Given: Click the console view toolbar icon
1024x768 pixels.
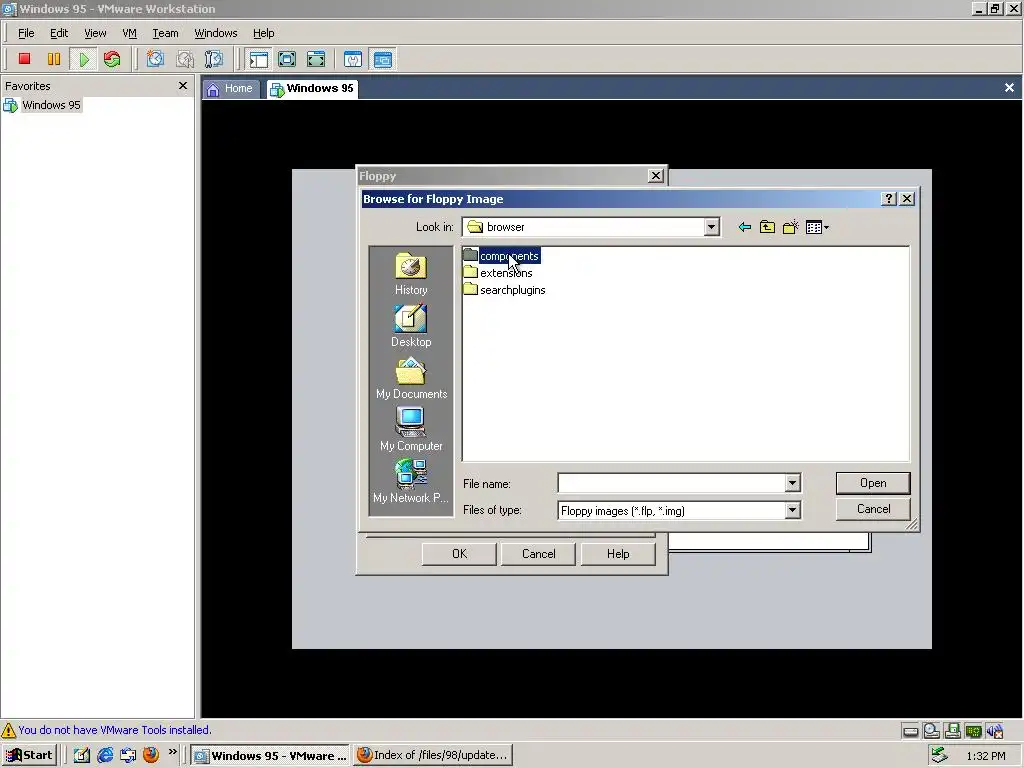Looking at the screenshot, I should coord(383,59).
